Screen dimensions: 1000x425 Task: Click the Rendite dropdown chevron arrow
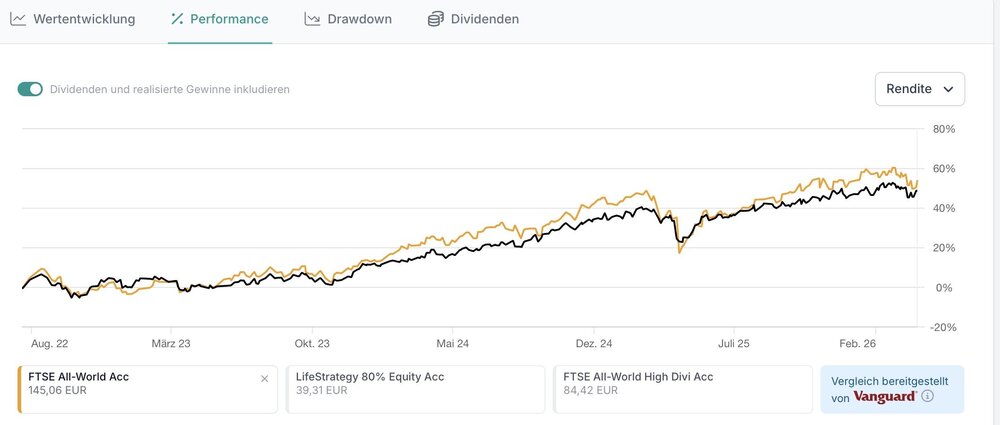(948, 89)
